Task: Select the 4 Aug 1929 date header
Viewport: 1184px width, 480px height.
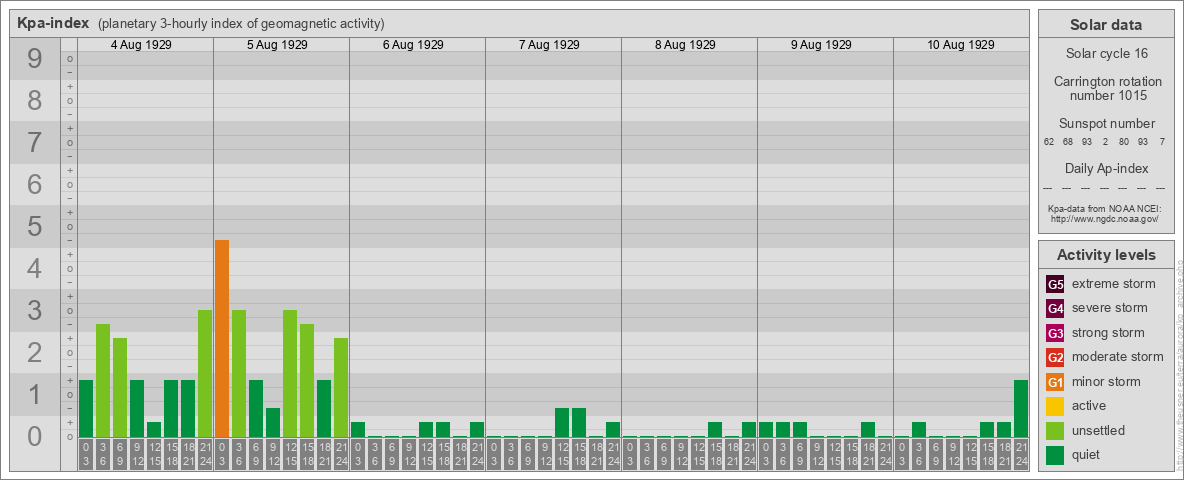Action: pos(140,45)
